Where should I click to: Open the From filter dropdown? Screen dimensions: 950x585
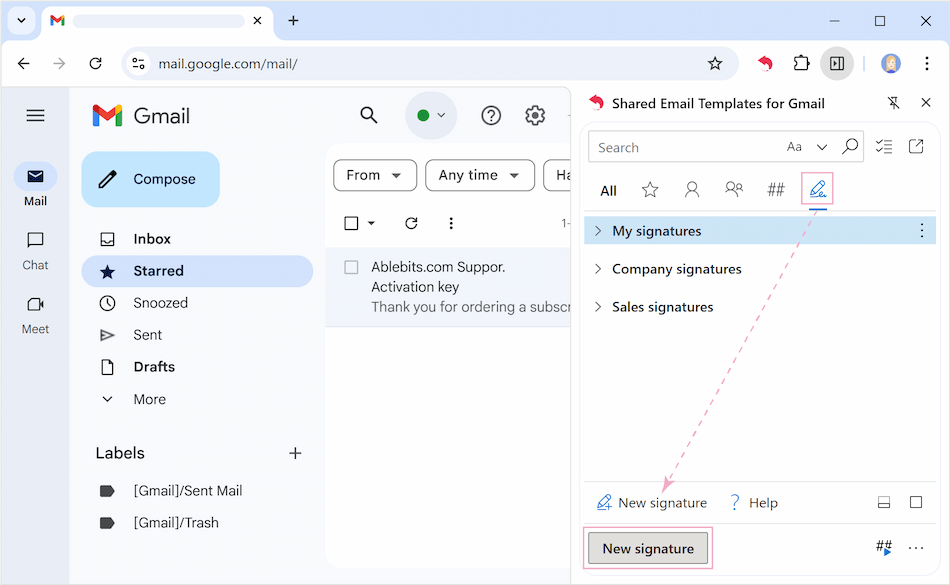coord(375,175)
